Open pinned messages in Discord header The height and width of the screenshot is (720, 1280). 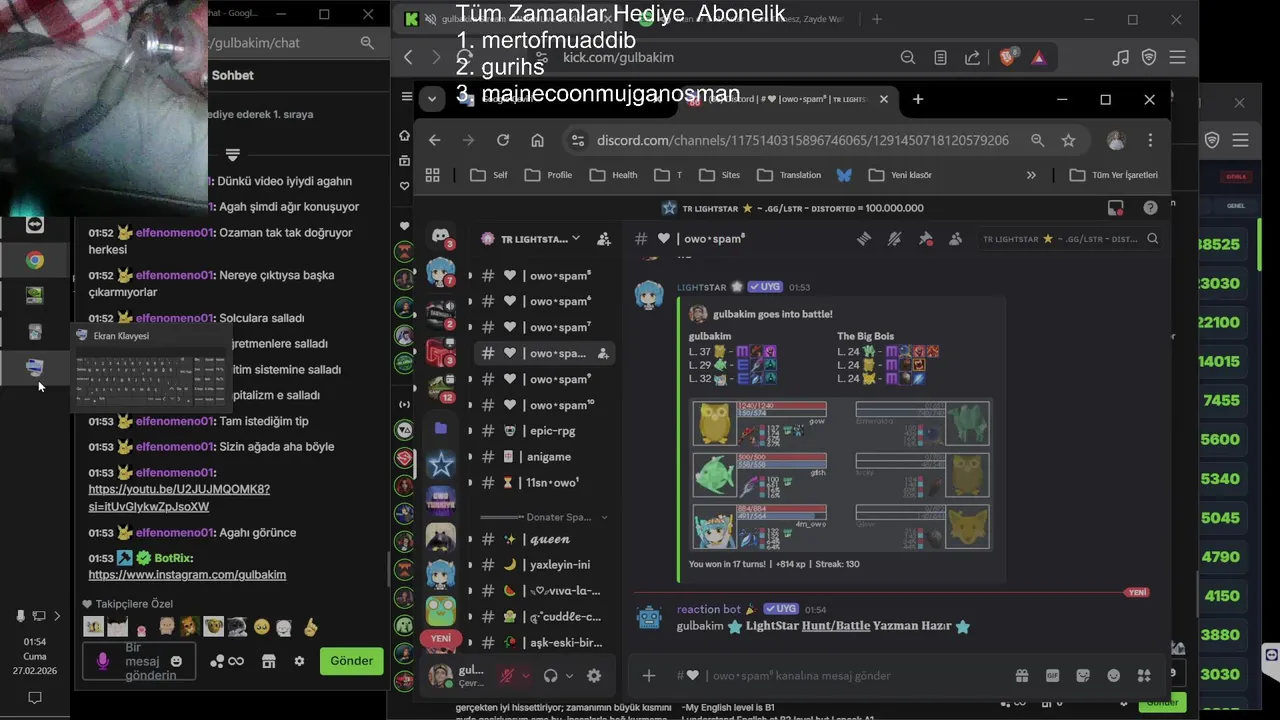(925, 239)
